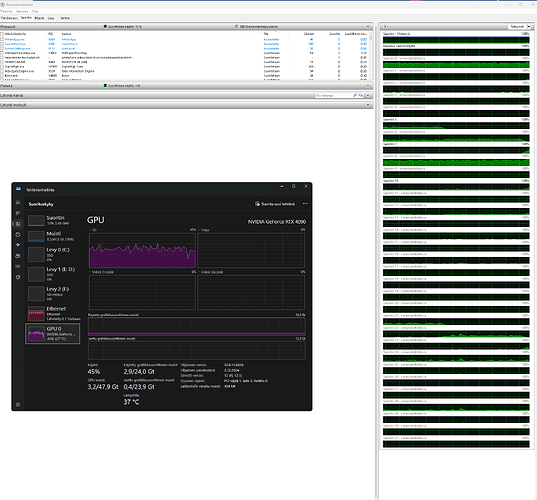
Task: Open Services icon in Task Manager sidebar
Action: (x=18, y=277)
